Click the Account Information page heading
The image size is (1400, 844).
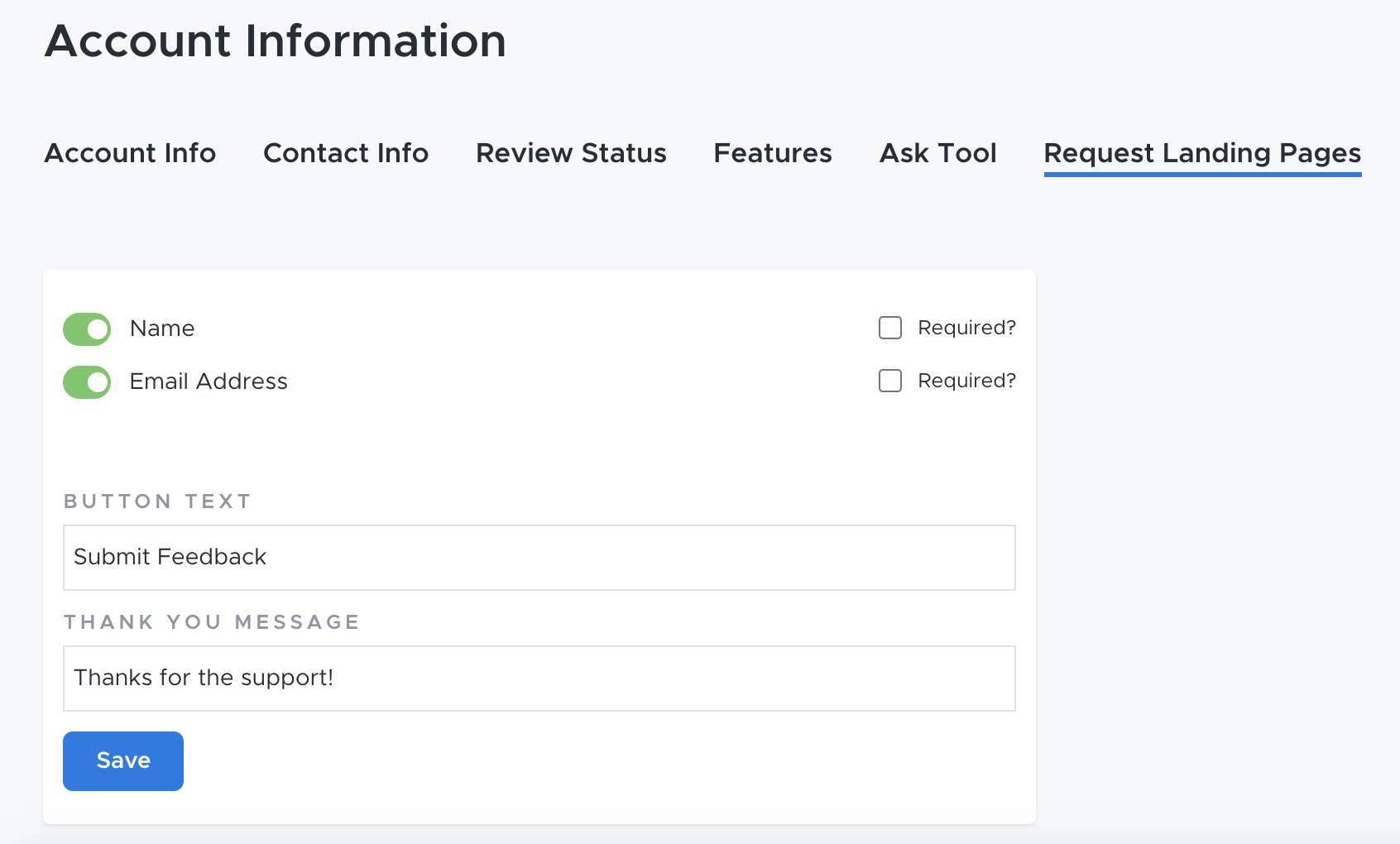276,41
